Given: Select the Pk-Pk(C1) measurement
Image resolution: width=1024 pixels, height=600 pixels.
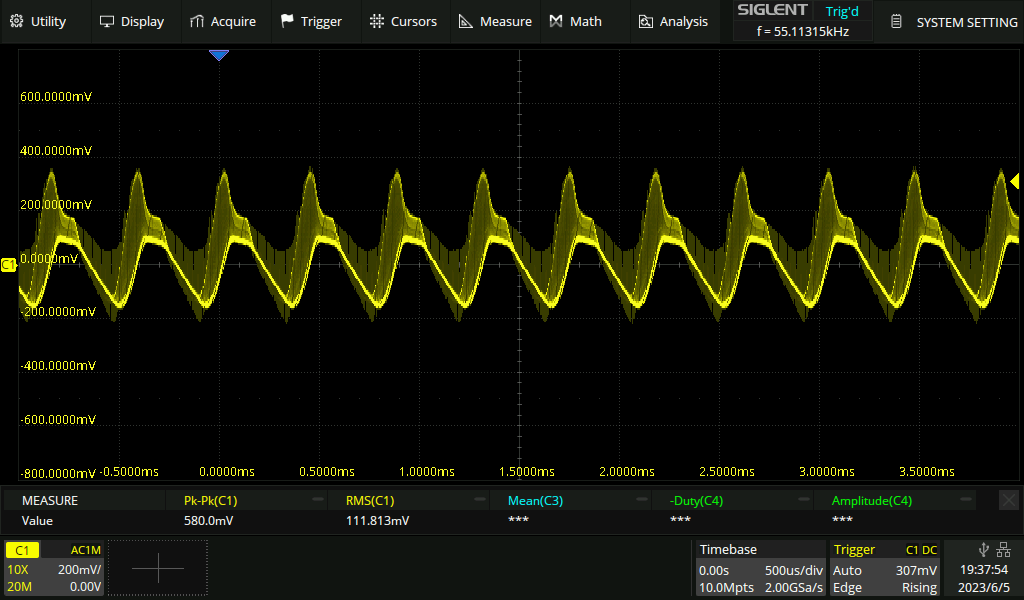Looking at the screenshot, I should 210,500.
